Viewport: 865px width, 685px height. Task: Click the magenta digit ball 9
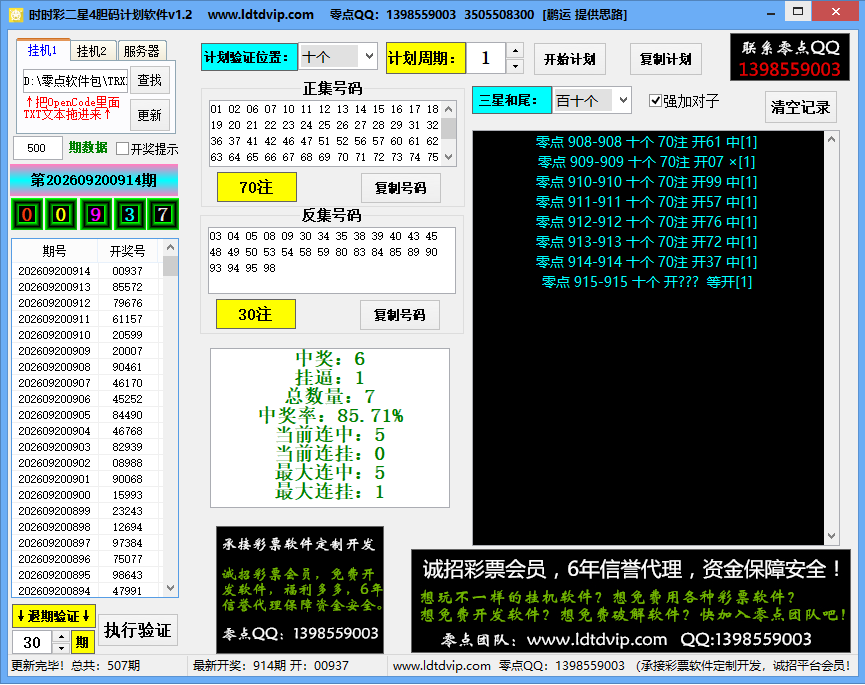(95, 214)
